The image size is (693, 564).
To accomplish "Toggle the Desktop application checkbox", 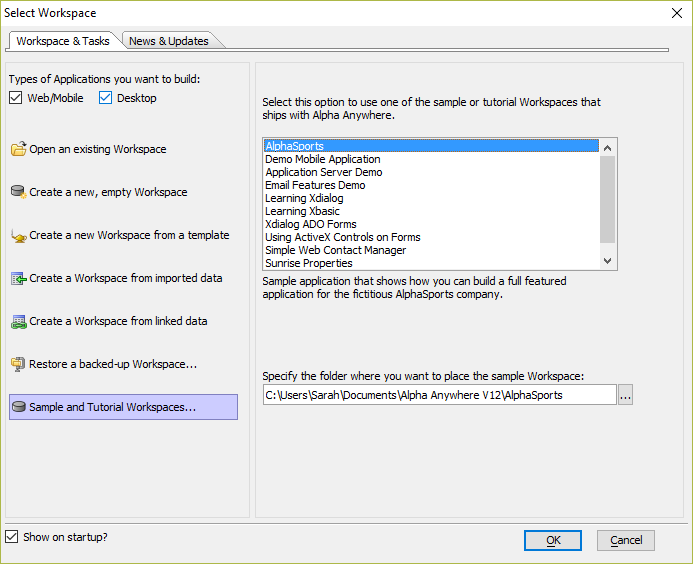I will click(x=105, y=98).
